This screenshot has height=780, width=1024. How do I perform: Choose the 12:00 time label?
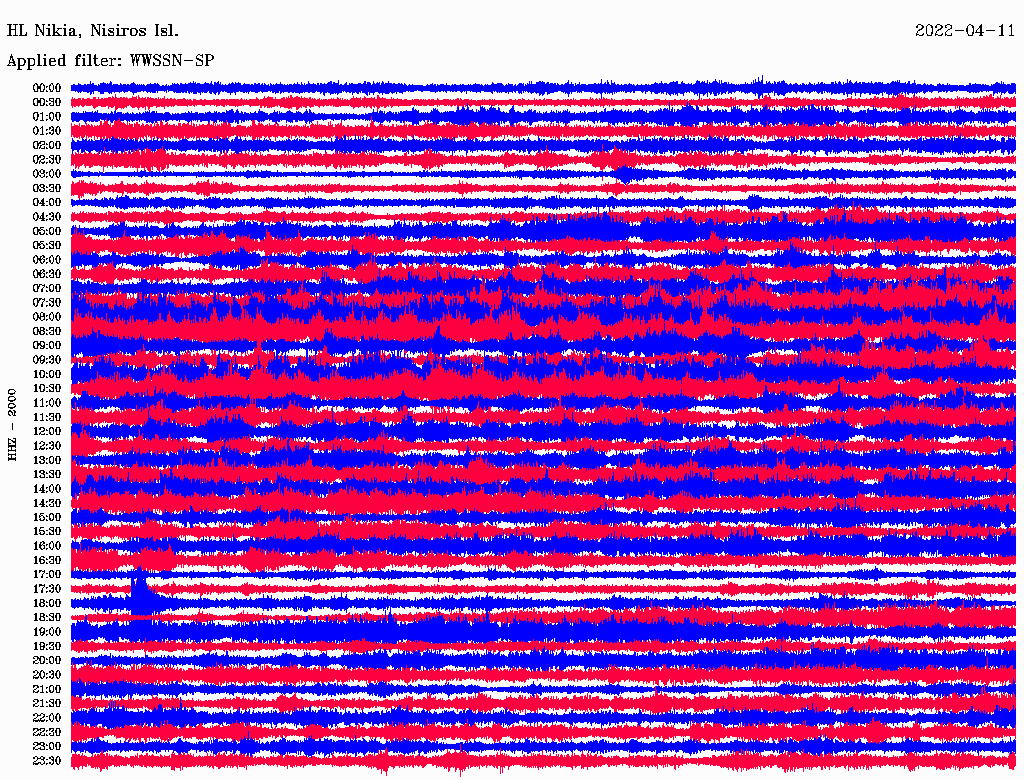(47, 431)
